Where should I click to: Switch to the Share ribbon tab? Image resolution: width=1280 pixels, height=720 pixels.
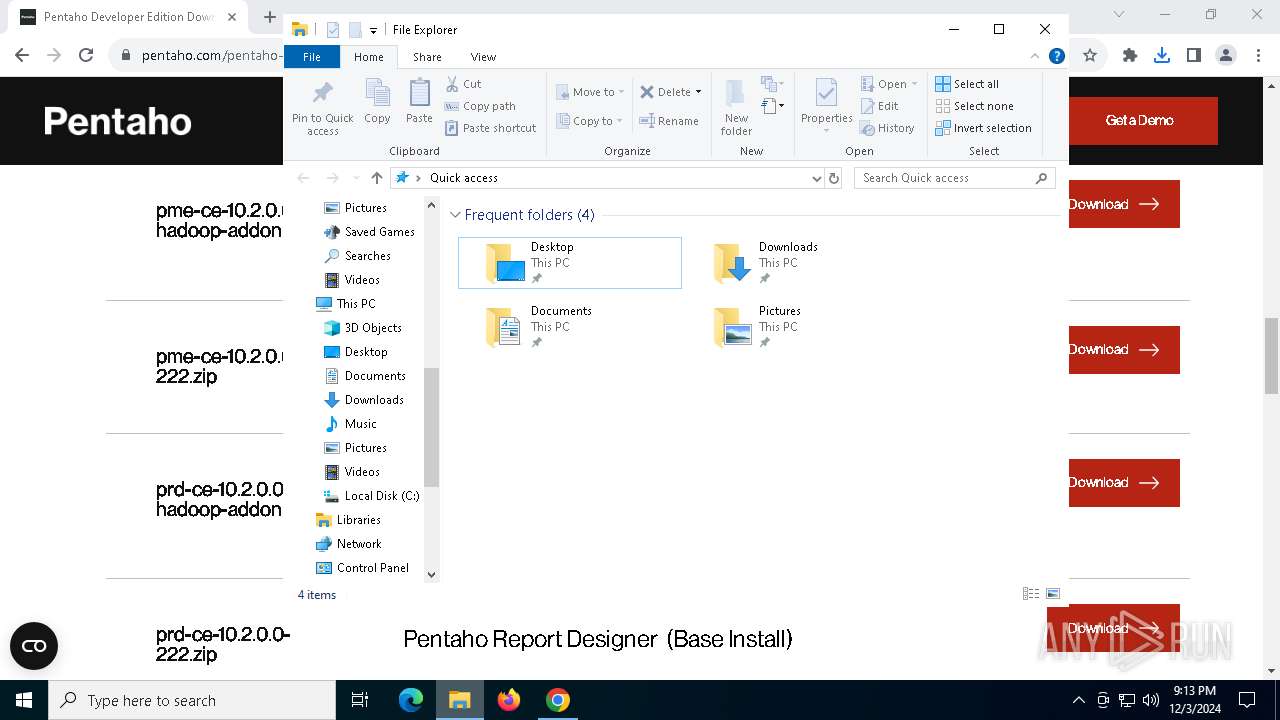(427, 57)
